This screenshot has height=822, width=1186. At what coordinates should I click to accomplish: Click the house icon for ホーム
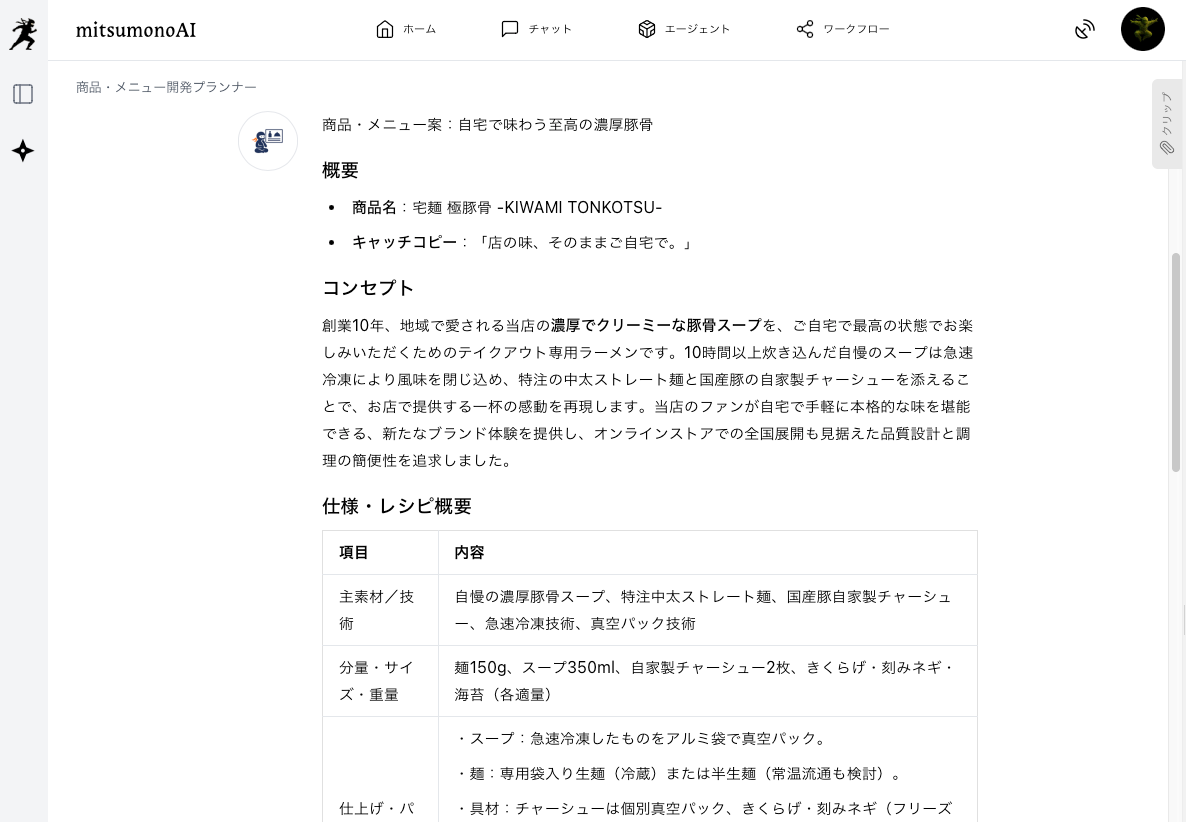(385, 29)
